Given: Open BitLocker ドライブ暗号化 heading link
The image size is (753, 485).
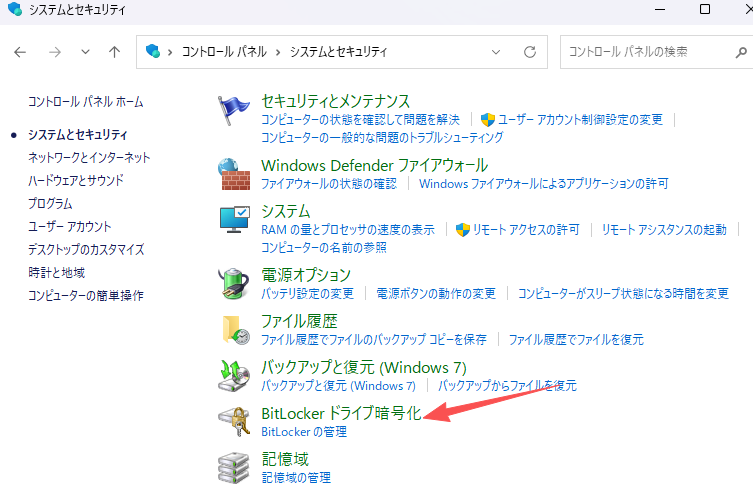Looking at the screenshot, I should click(341, 413).
